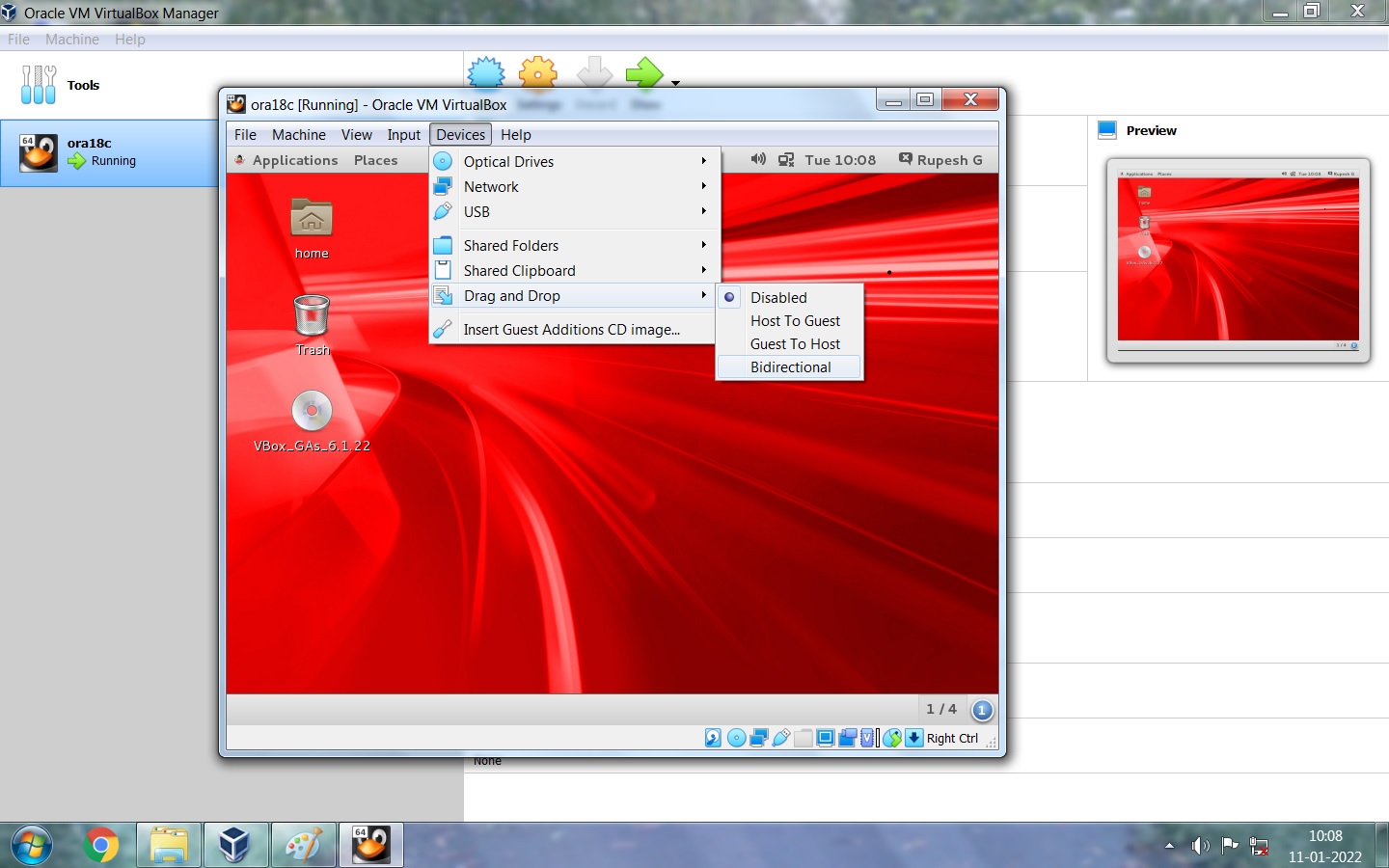Viewport: 1389px width, 868px height.
Task: Click the Show green arrow toolbar icon
Action: 644,72
